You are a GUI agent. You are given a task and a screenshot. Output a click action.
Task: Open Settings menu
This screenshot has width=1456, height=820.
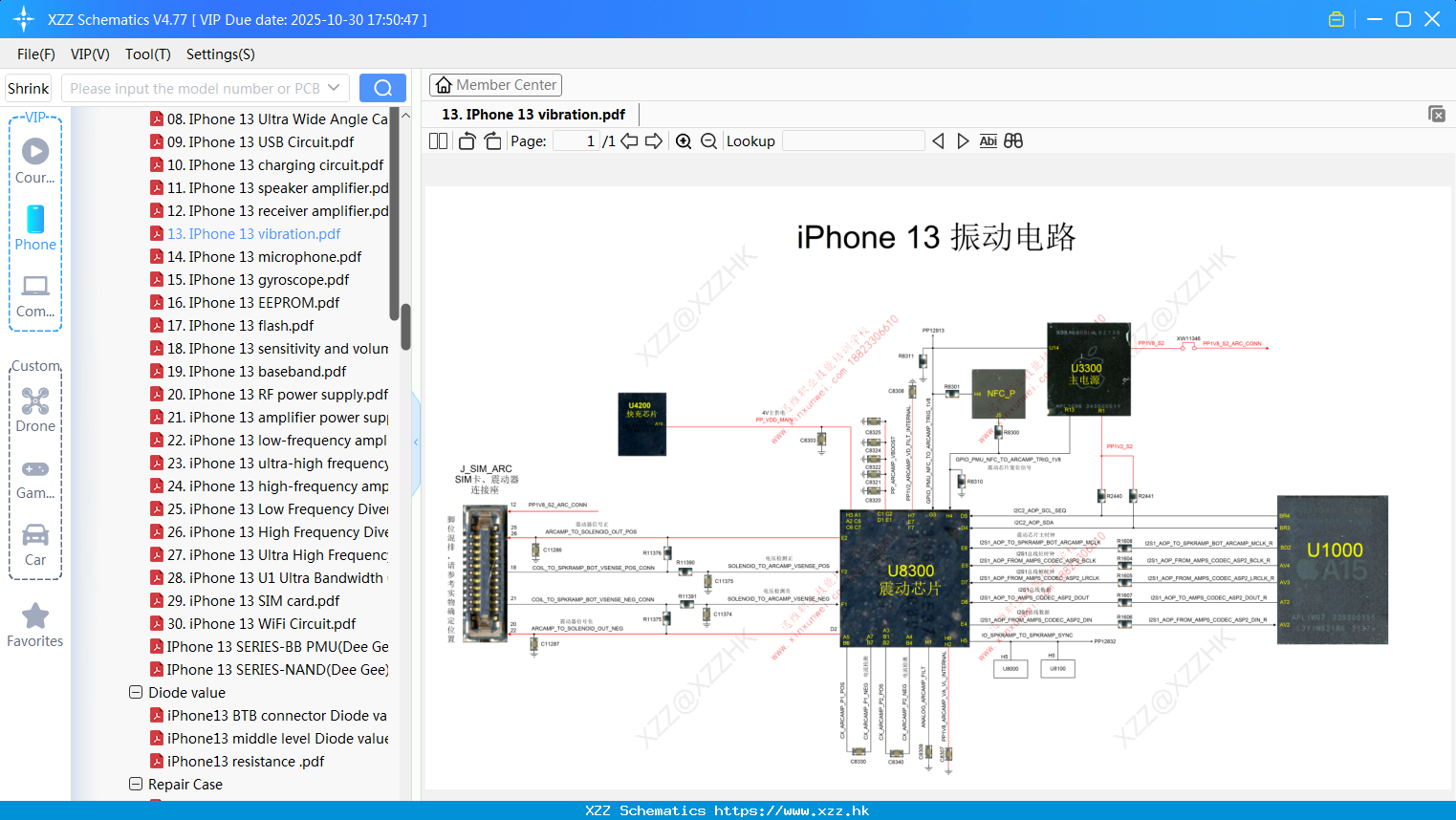[221, 54]
